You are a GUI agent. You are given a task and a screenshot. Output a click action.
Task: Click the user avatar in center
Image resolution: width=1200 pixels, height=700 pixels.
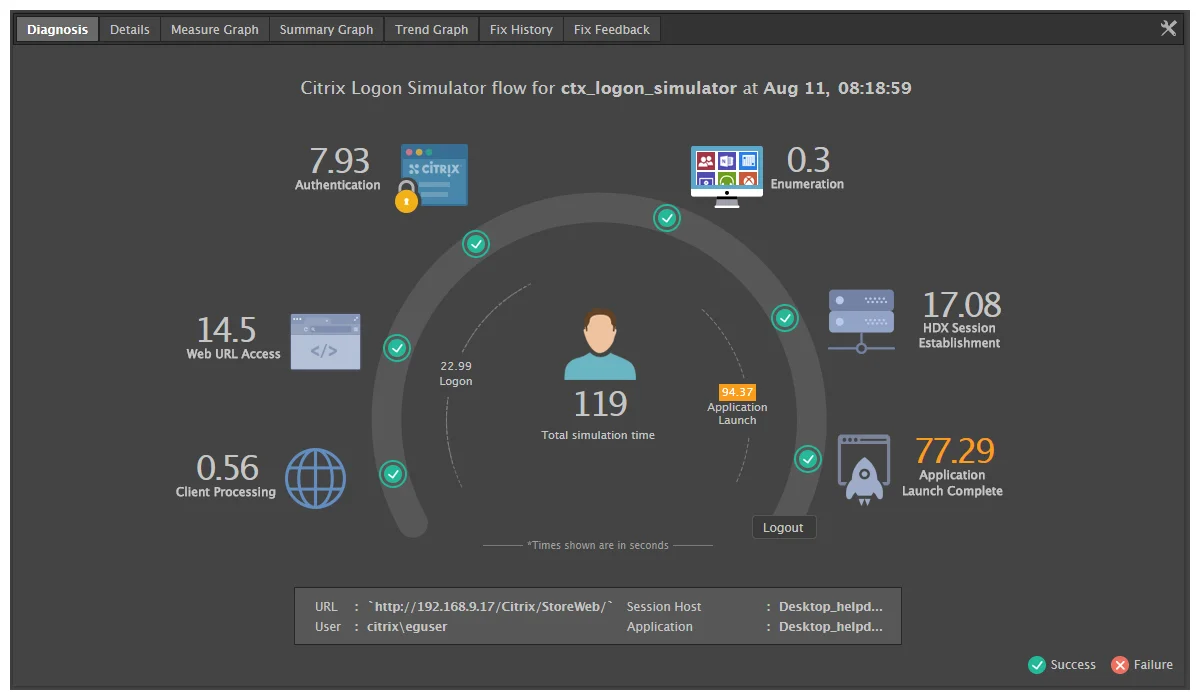(599, 345)
